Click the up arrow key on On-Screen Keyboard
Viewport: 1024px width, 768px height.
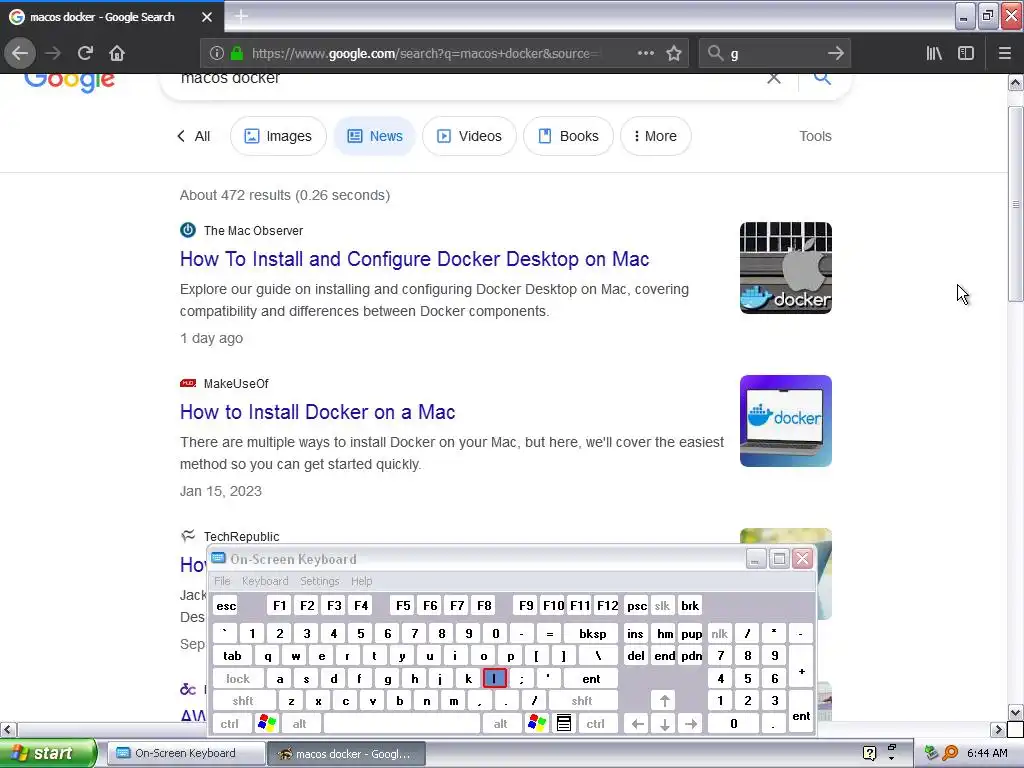tap(665, 701)
